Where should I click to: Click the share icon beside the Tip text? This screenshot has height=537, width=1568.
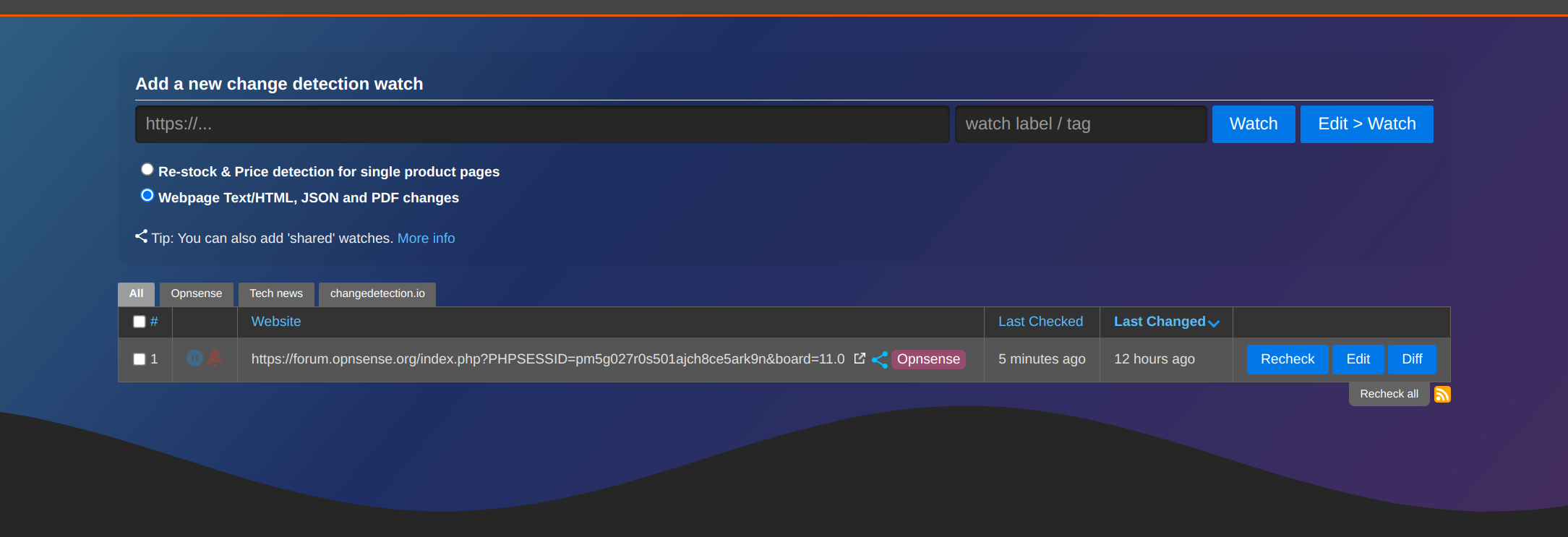(x=141, y=236)
